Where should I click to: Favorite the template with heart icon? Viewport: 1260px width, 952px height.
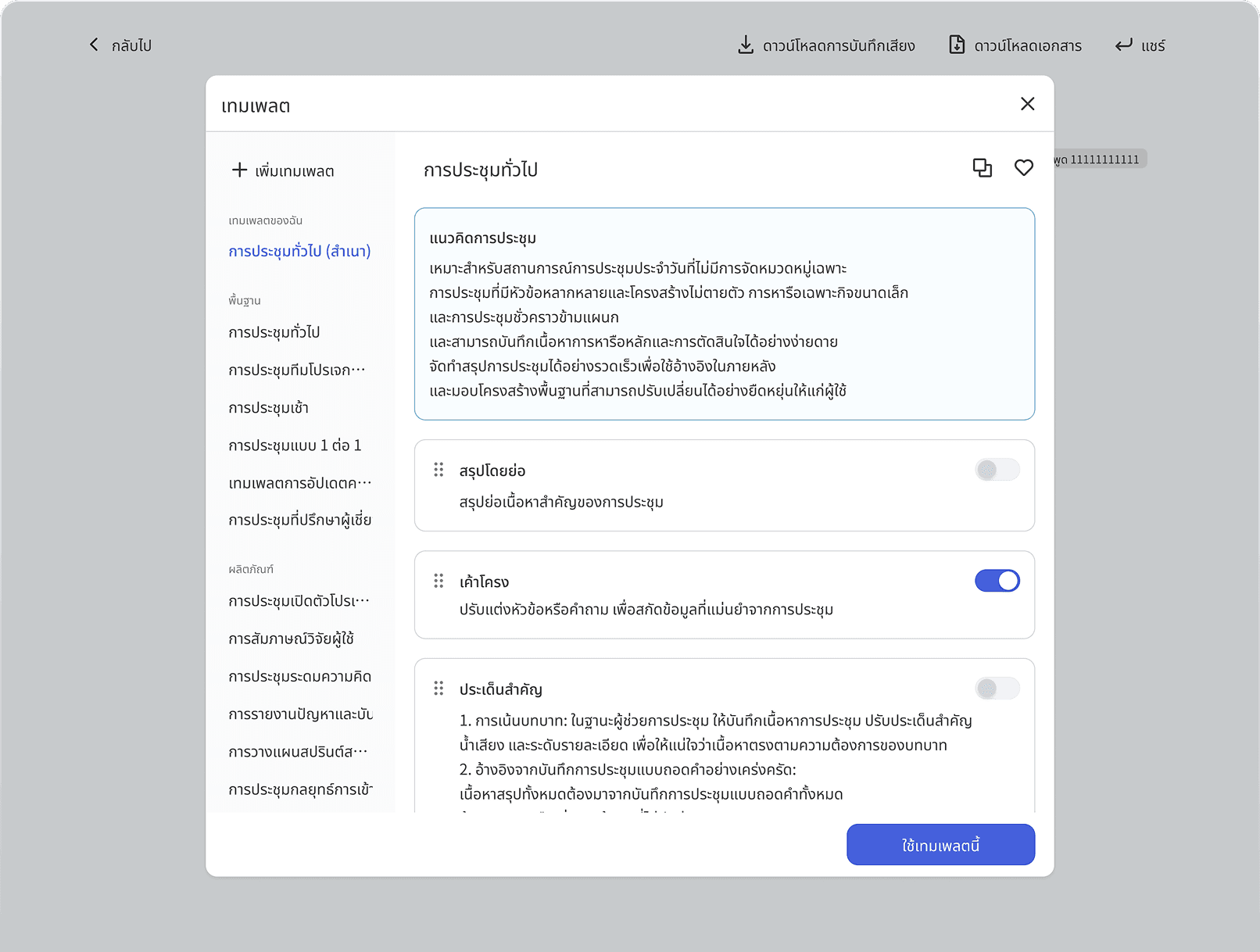1023,168
